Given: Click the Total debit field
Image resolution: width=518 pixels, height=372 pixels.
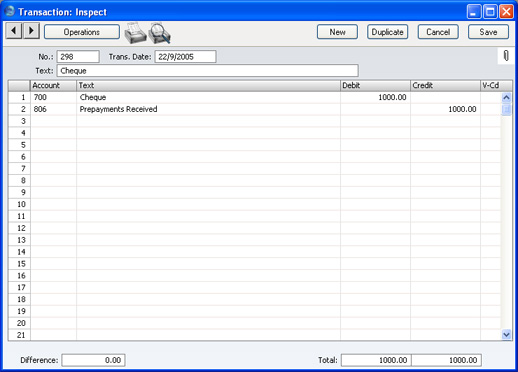Looking at the screenshot, I should [376, 360].
